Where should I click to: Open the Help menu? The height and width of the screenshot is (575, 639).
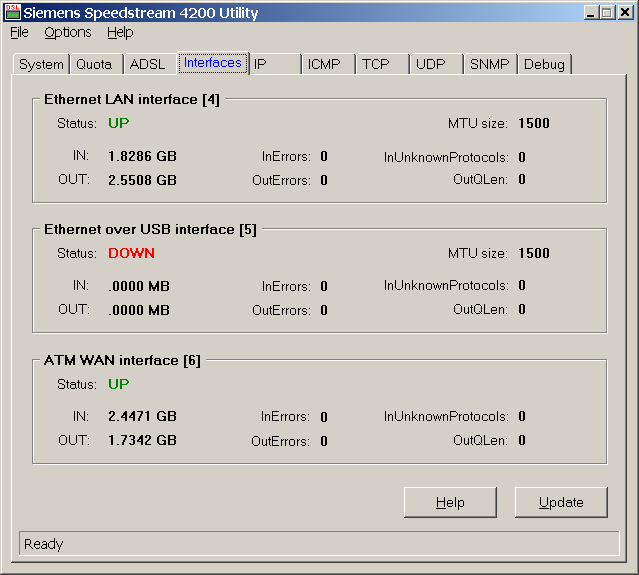point(120,32)
